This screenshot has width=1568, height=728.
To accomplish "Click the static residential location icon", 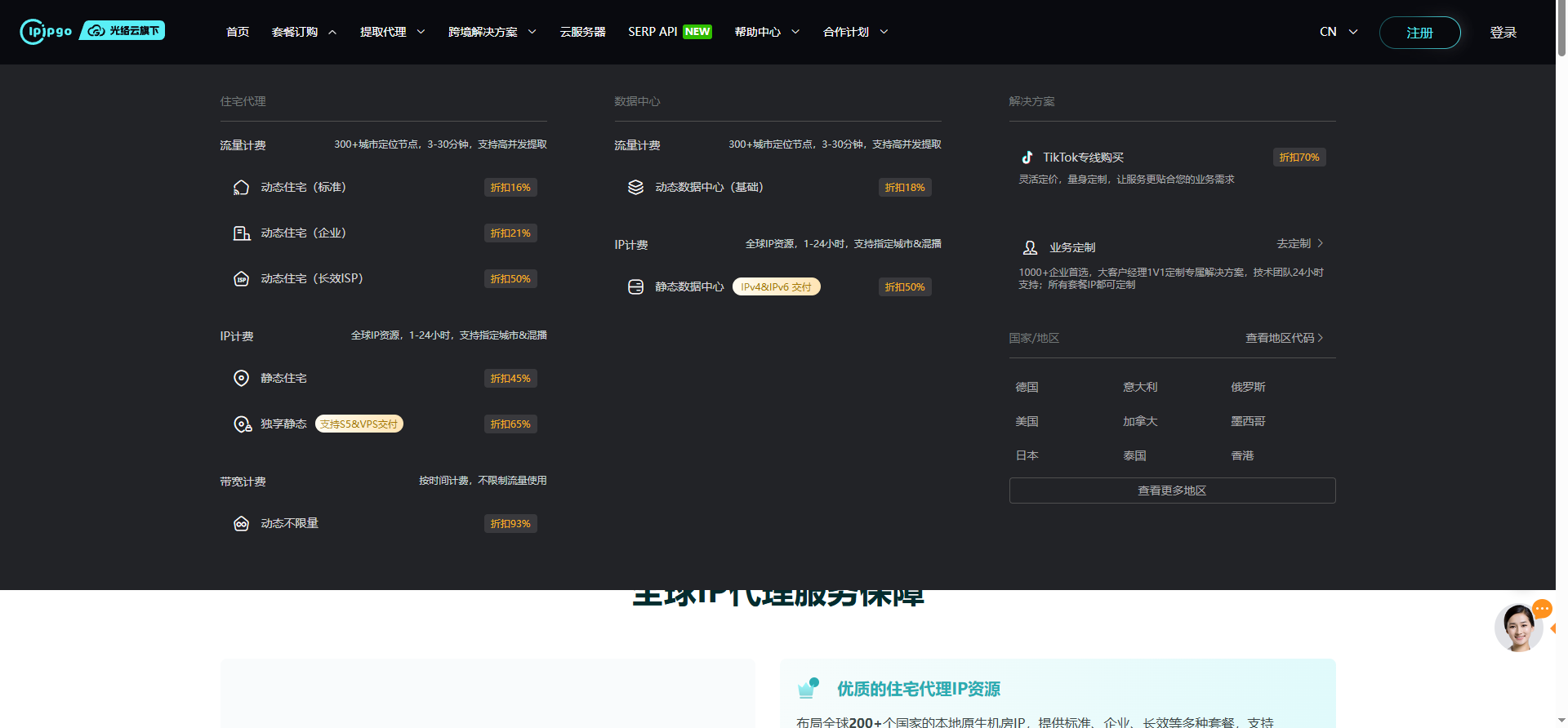I will pos(241,379).
